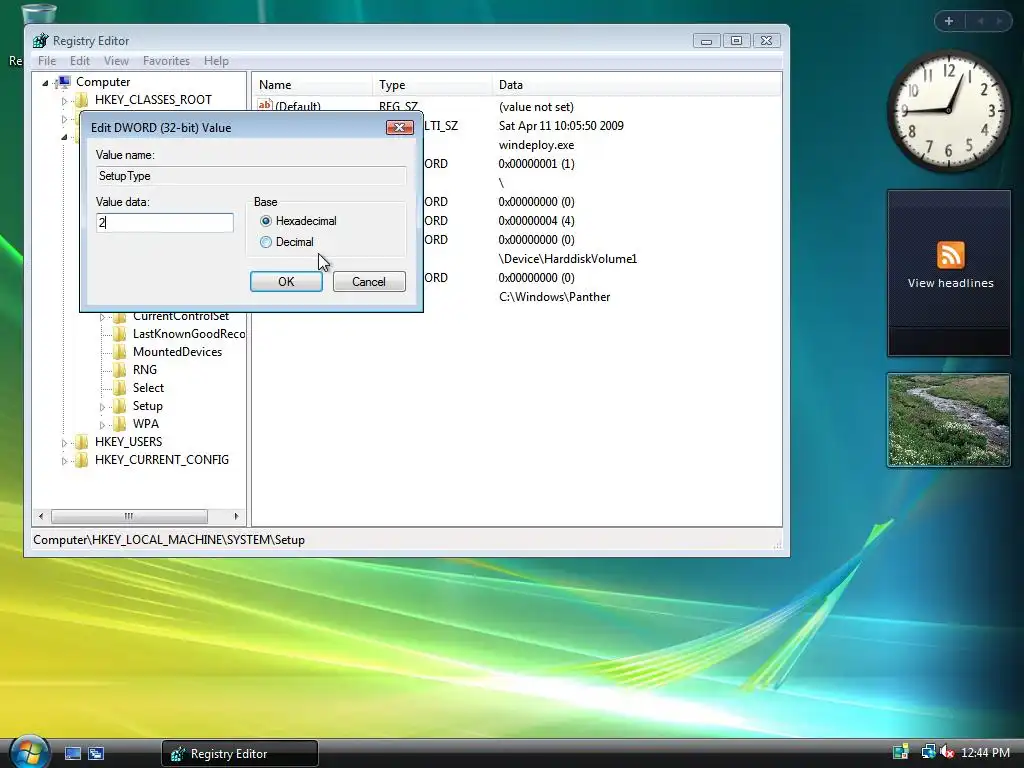This screenshot has width=1024, height=768.
Task: Expand the WPA key
Action: pos(103,425)
